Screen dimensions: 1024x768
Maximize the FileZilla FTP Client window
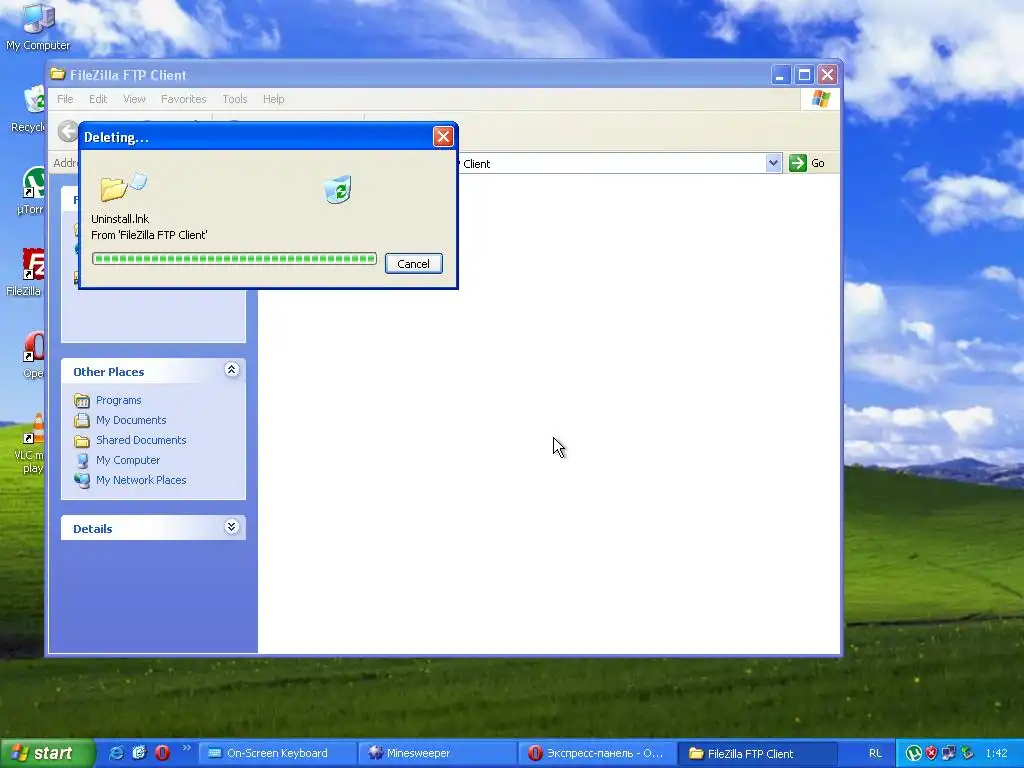tap(804, 75)
